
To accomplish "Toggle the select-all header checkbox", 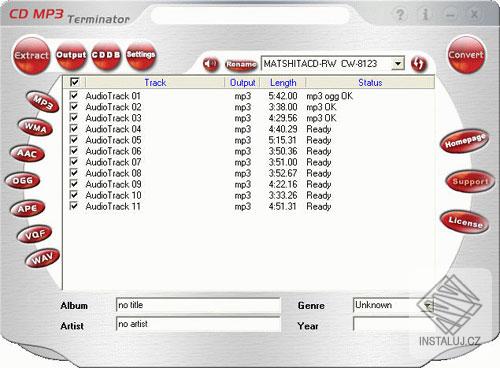I will click(74, 82).
